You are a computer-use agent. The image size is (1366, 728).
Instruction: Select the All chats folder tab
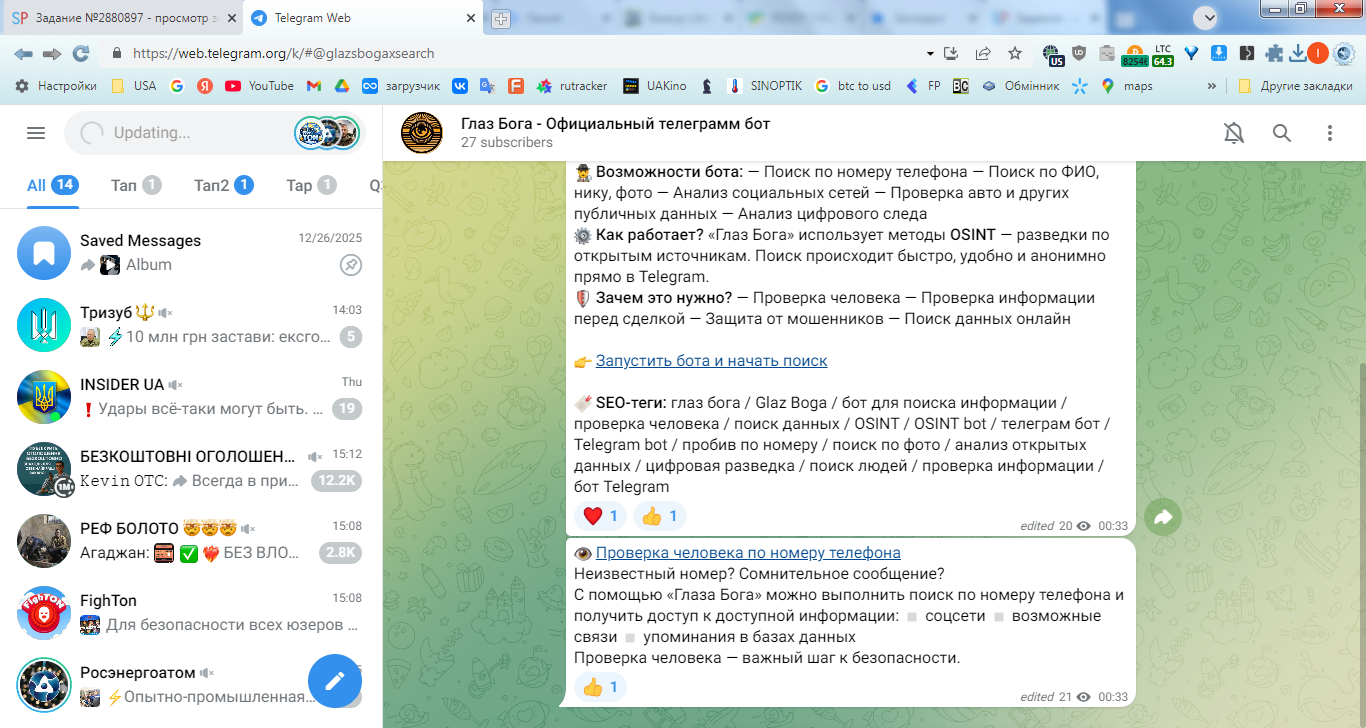[53, 185]
